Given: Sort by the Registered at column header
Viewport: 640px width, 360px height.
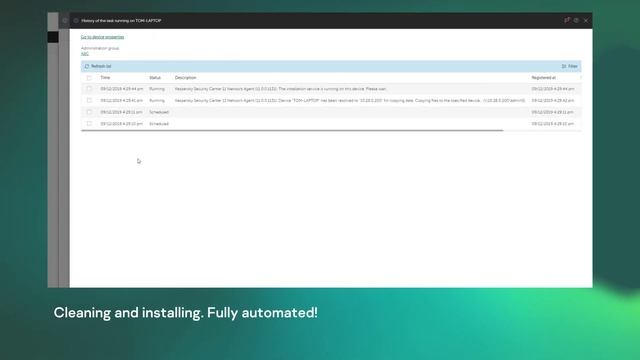Looking at the screenshot, I should pyautogui.click(x=543, y=78).
